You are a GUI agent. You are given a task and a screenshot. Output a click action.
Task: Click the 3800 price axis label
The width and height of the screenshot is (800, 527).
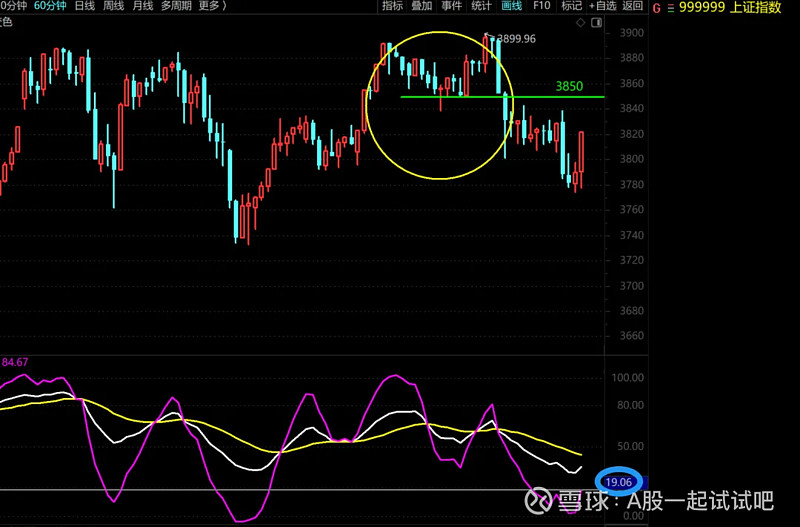tap(632, 159)
